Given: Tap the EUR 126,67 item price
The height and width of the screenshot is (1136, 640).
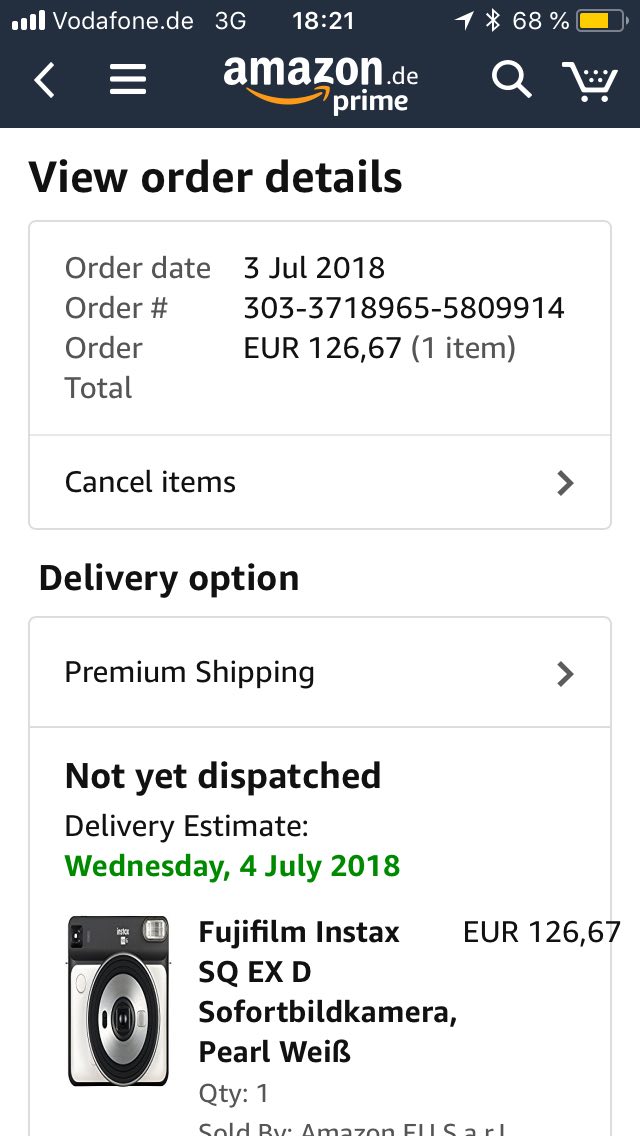Looking at the screenshot, I should [x=541, y=932].
